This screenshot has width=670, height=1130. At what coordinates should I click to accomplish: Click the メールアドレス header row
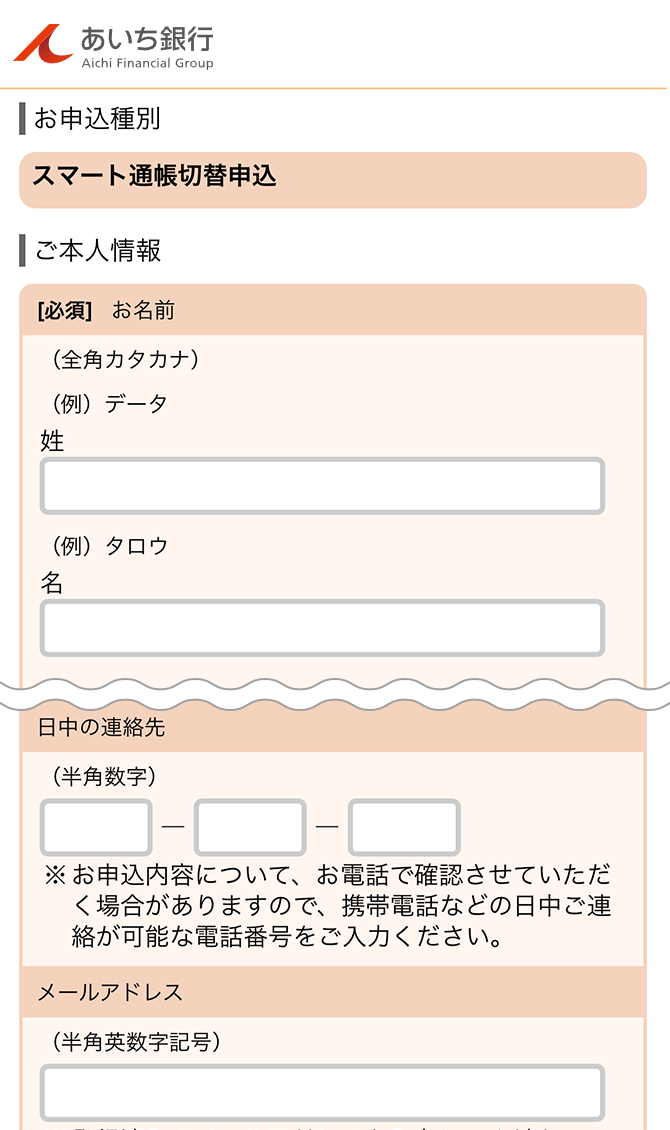pyautogui.click(x=333, y=992)
